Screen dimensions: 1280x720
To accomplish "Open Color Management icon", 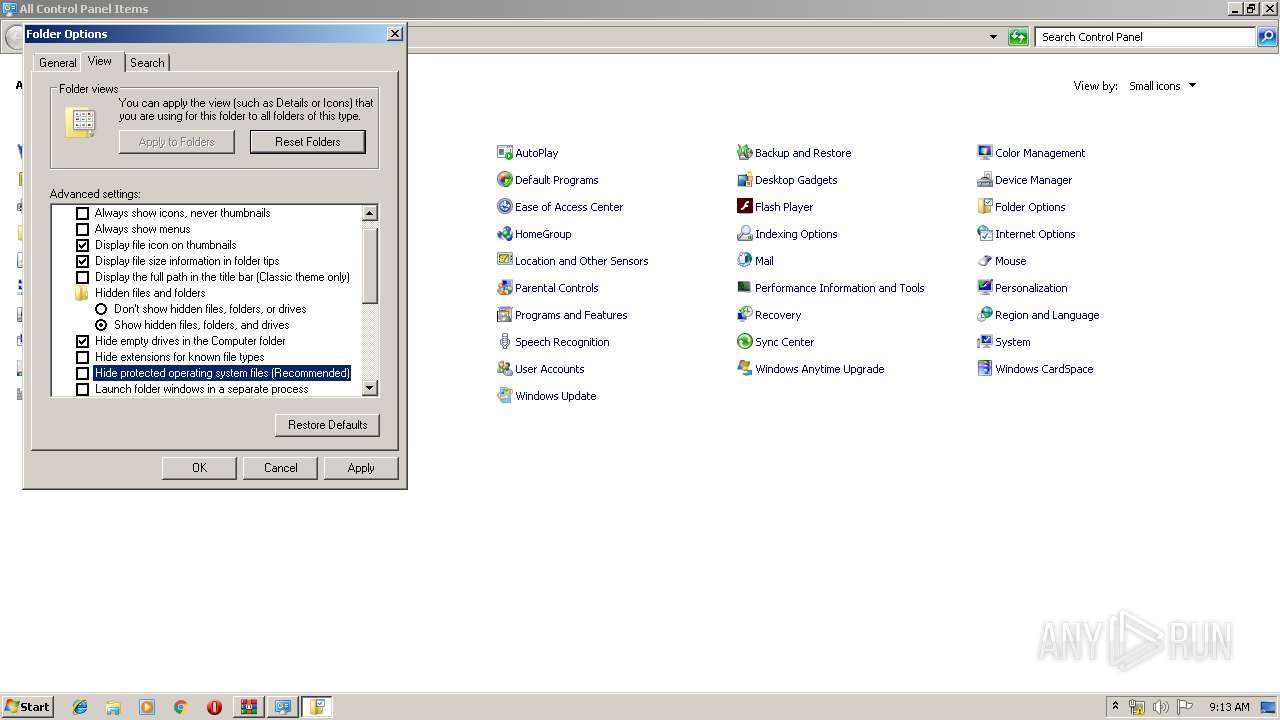I will point(984,153).
